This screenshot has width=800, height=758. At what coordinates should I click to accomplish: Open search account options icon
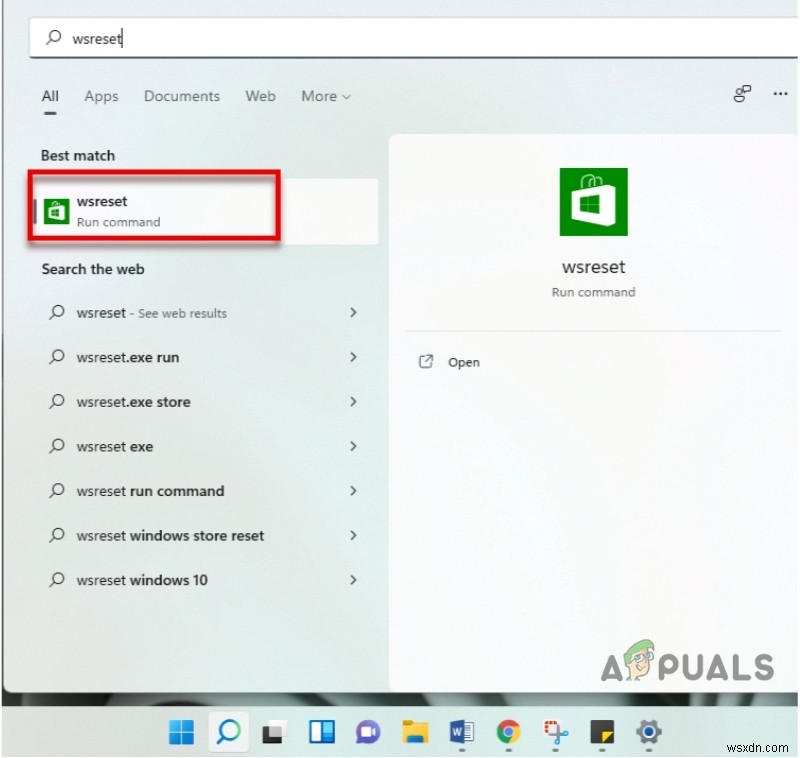click(741, 93)
